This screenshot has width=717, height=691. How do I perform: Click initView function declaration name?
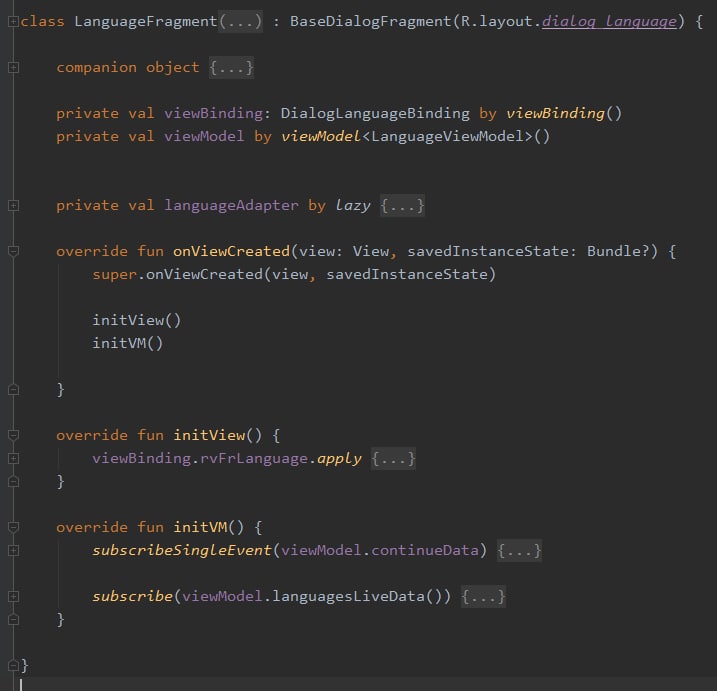coord(209,435)
